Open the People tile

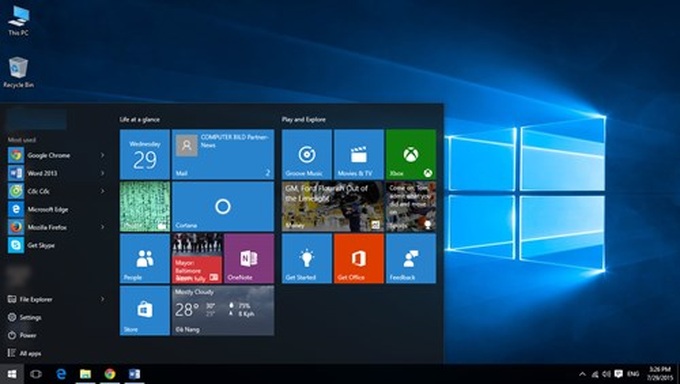(145, 259)
